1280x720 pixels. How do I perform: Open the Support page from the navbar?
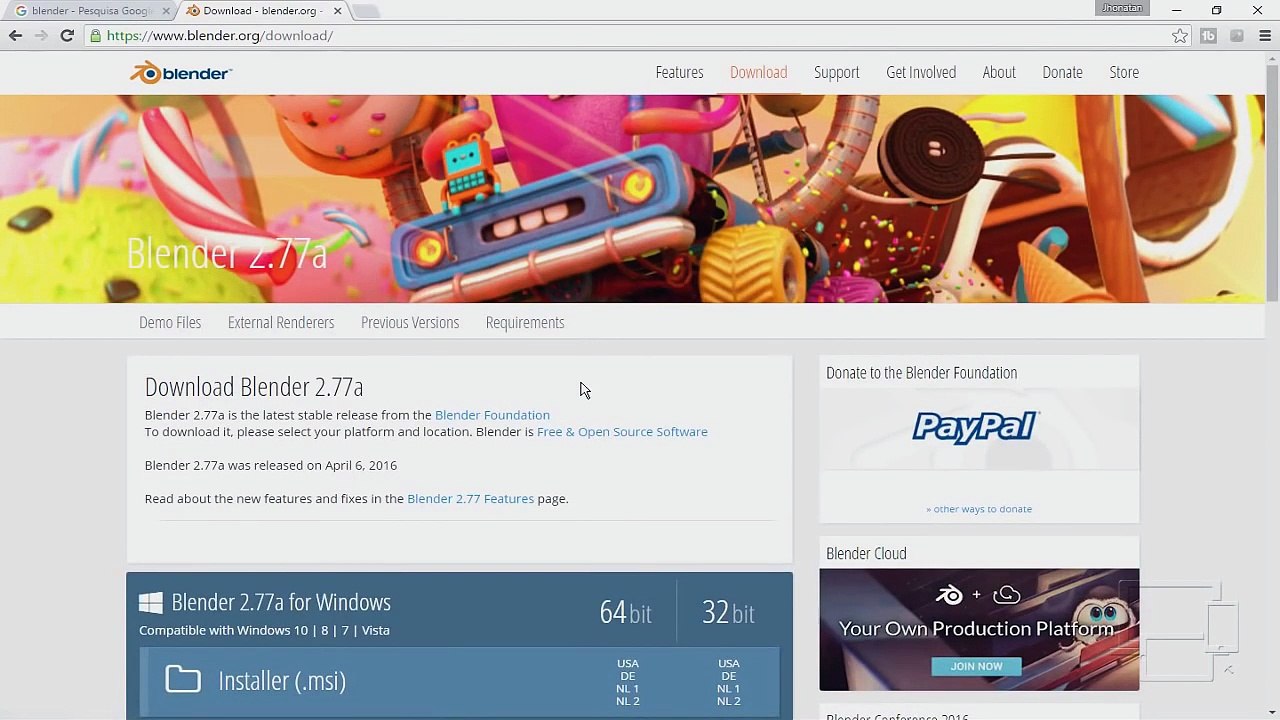tap(836, 72)
